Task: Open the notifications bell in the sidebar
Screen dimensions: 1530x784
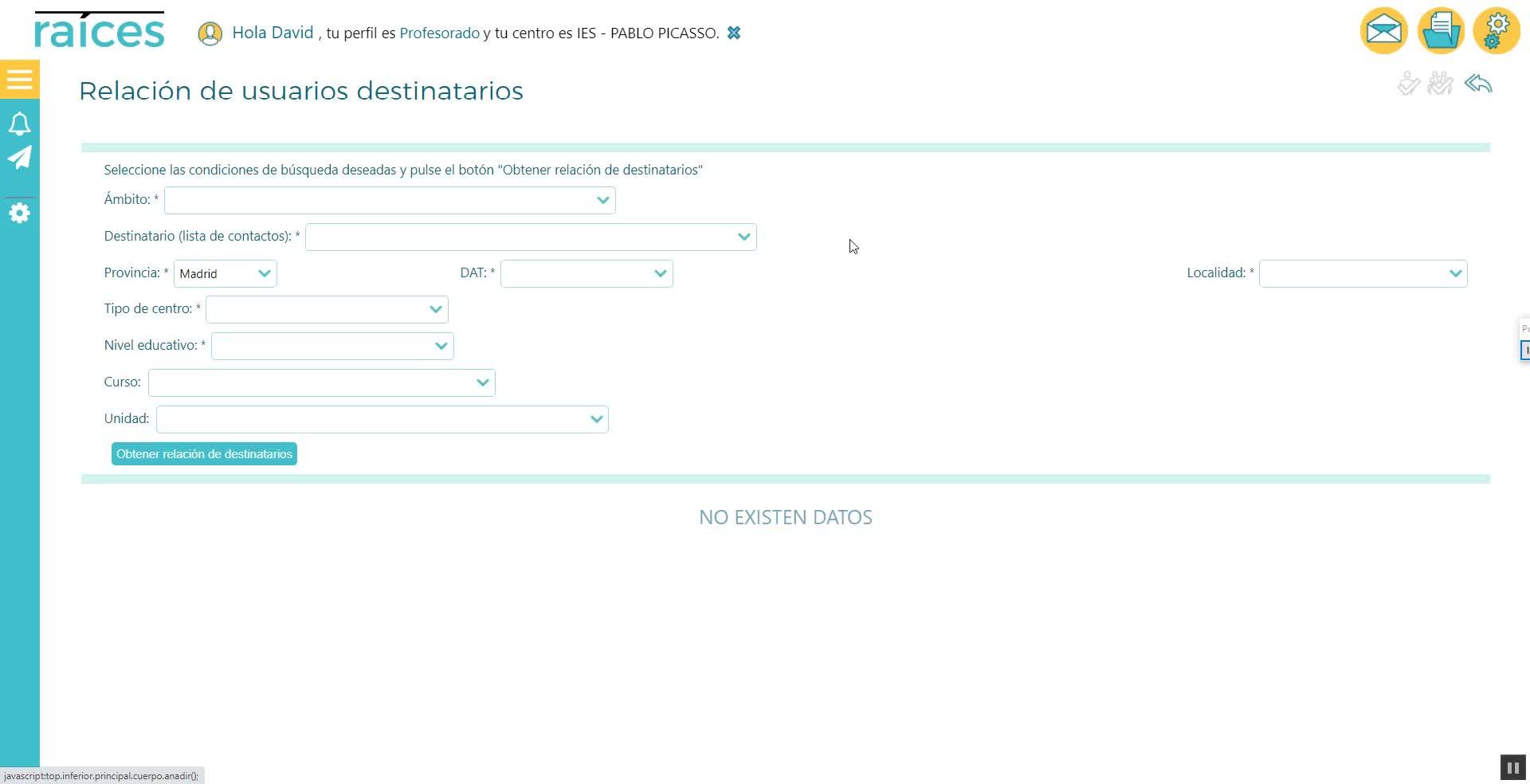Action: pyautogui.click(x=20, y=123)
